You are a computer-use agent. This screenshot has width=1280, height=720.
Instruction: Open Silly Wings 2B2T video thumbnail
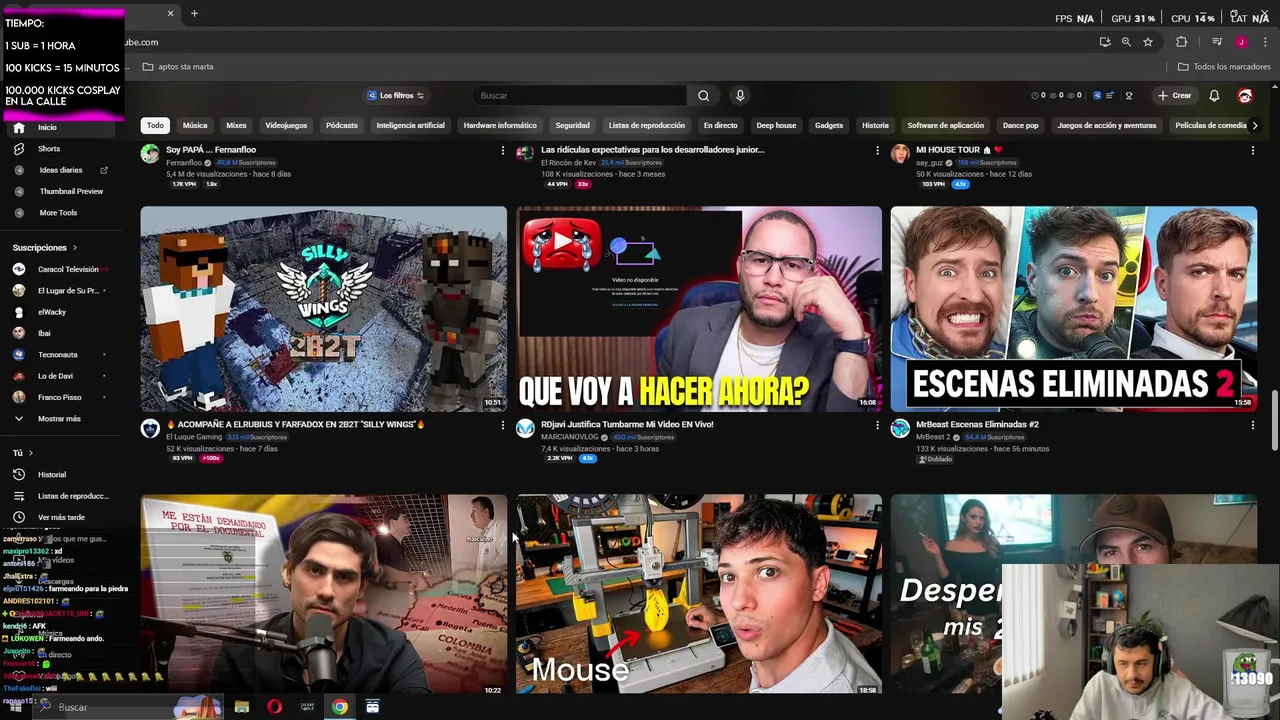(x=324, y=309)
